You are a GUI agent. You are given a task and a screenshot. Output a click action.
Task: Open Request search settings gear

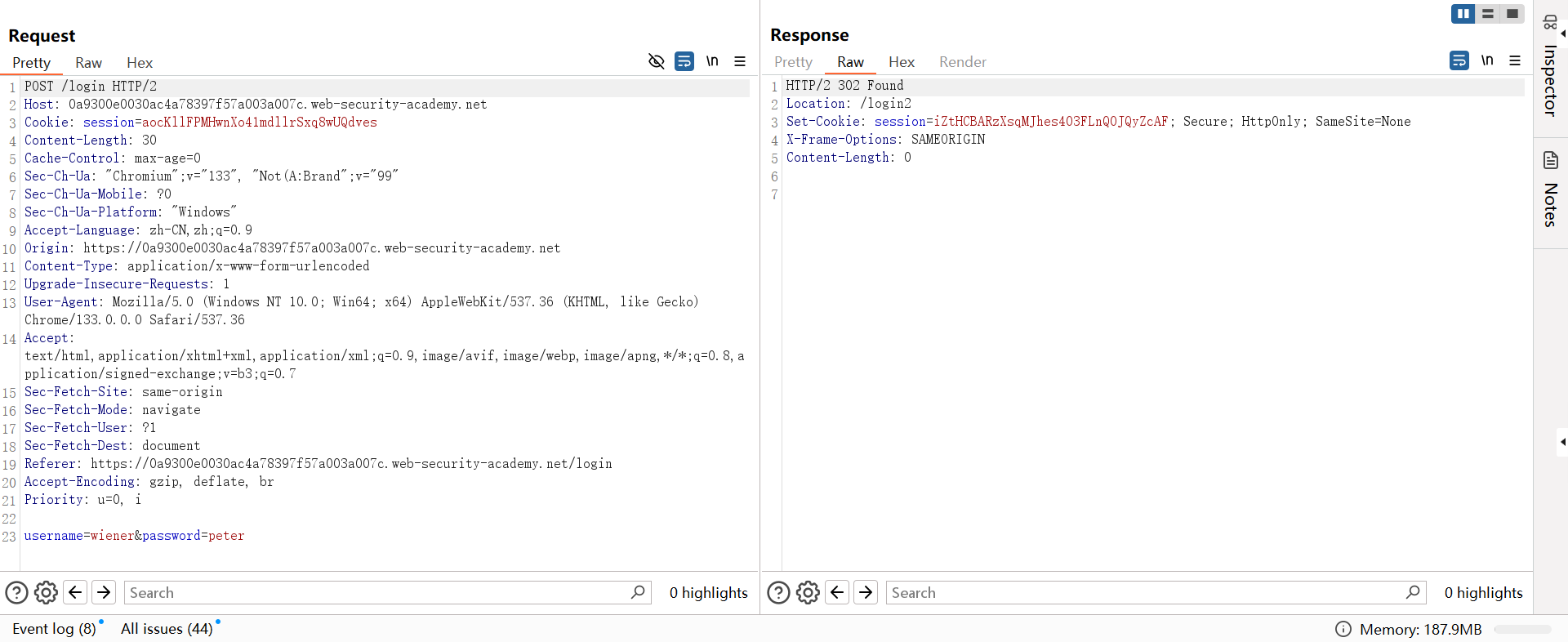(x=47, y=592)
